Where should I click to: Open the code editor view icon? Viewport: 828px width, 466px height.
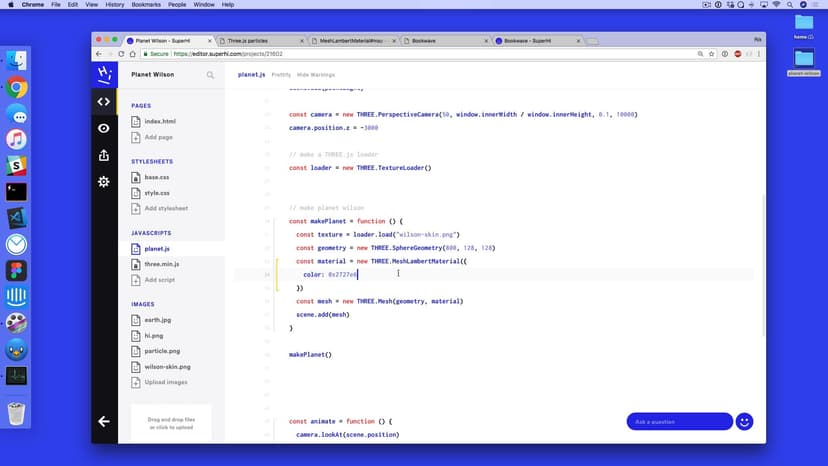(x=104, y=101)
